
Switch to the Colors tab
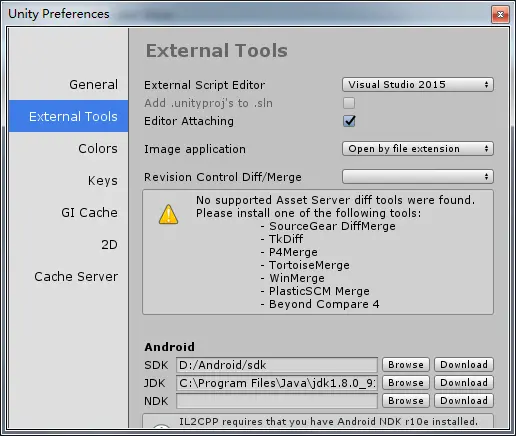tap(98, 148)
